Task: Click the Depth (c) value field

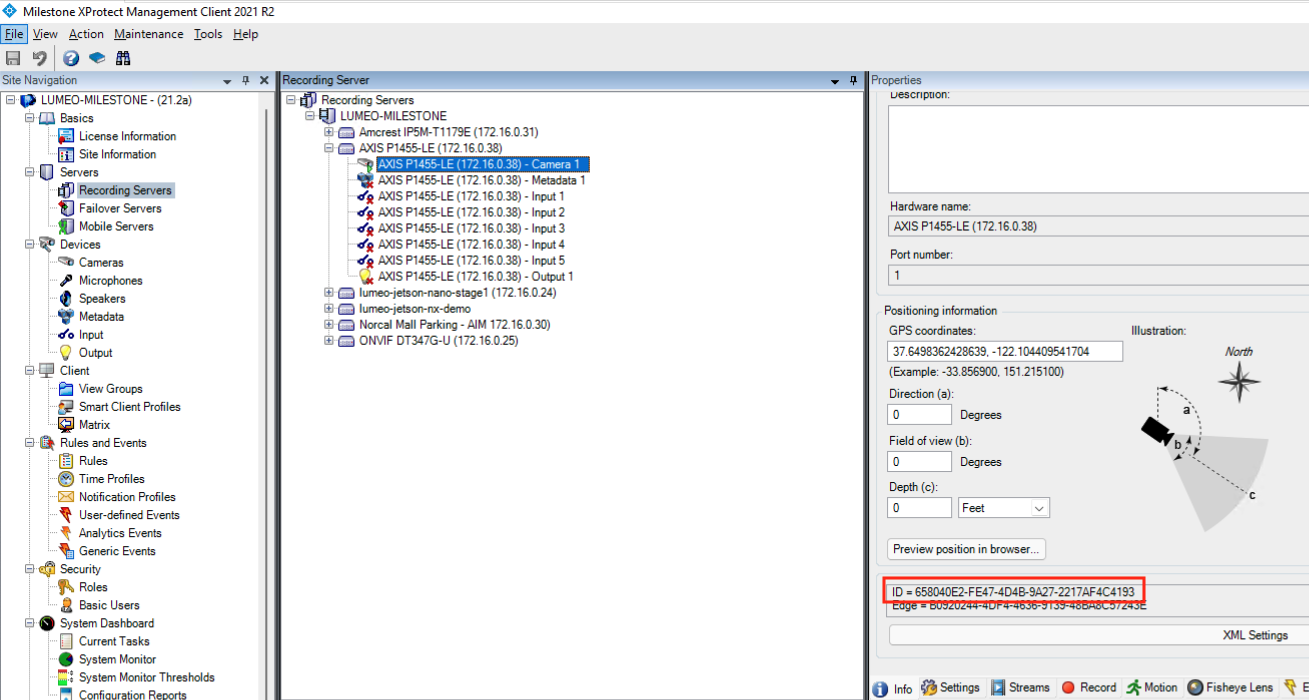Action: click(x=919, y=508)
